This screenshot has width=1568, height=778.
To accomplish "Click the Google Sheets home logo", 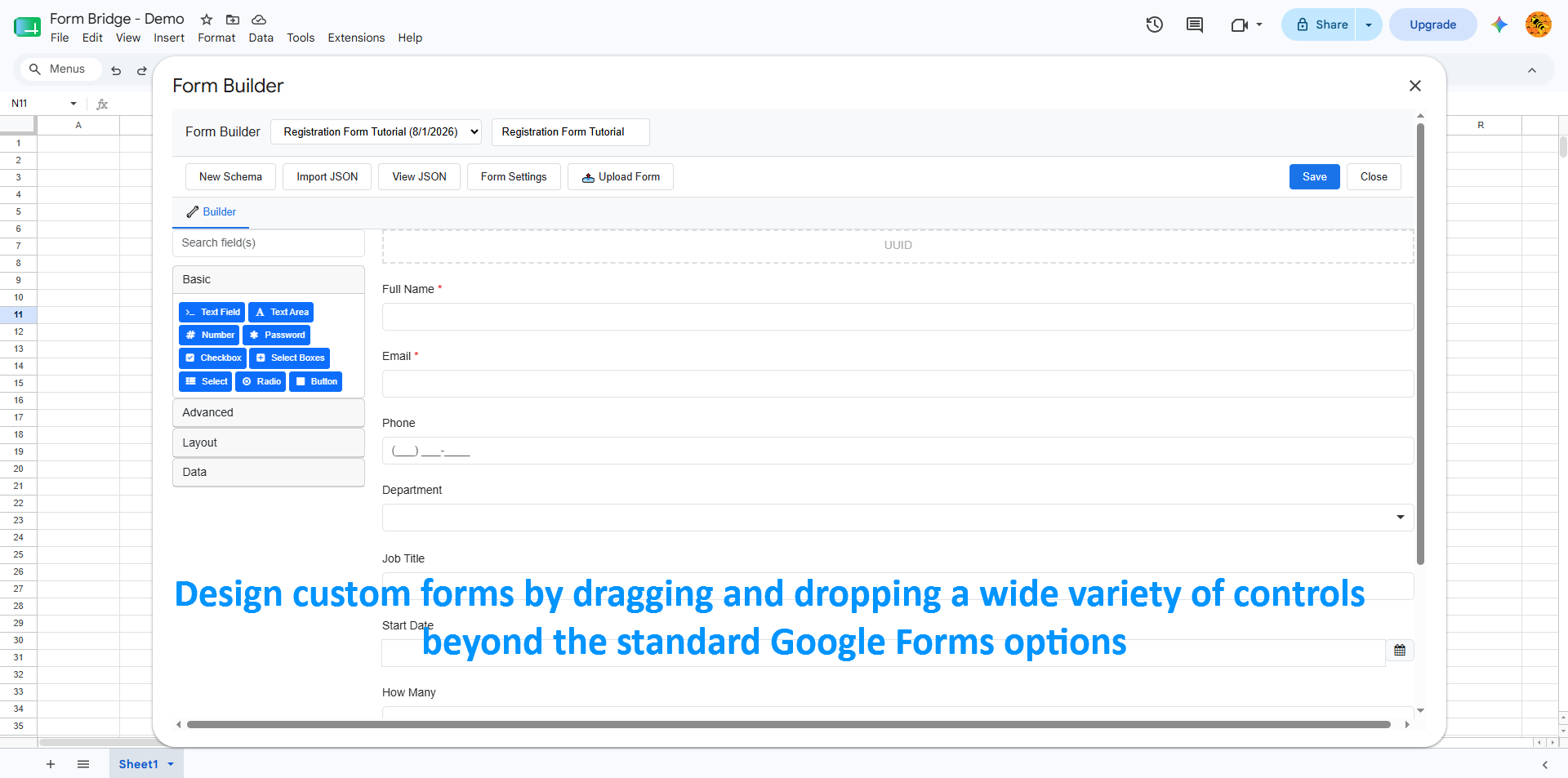I will pyautogui.click(x=27, y=27).
